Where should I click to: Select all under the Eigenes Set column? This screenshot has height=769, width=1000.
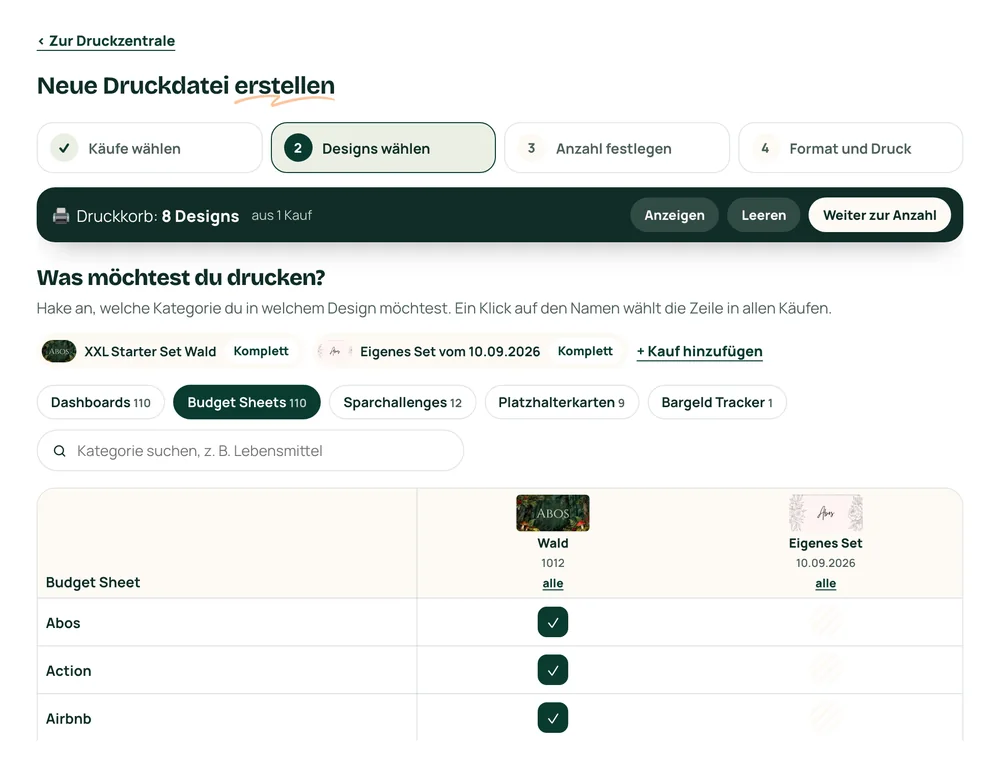point(825,583)
